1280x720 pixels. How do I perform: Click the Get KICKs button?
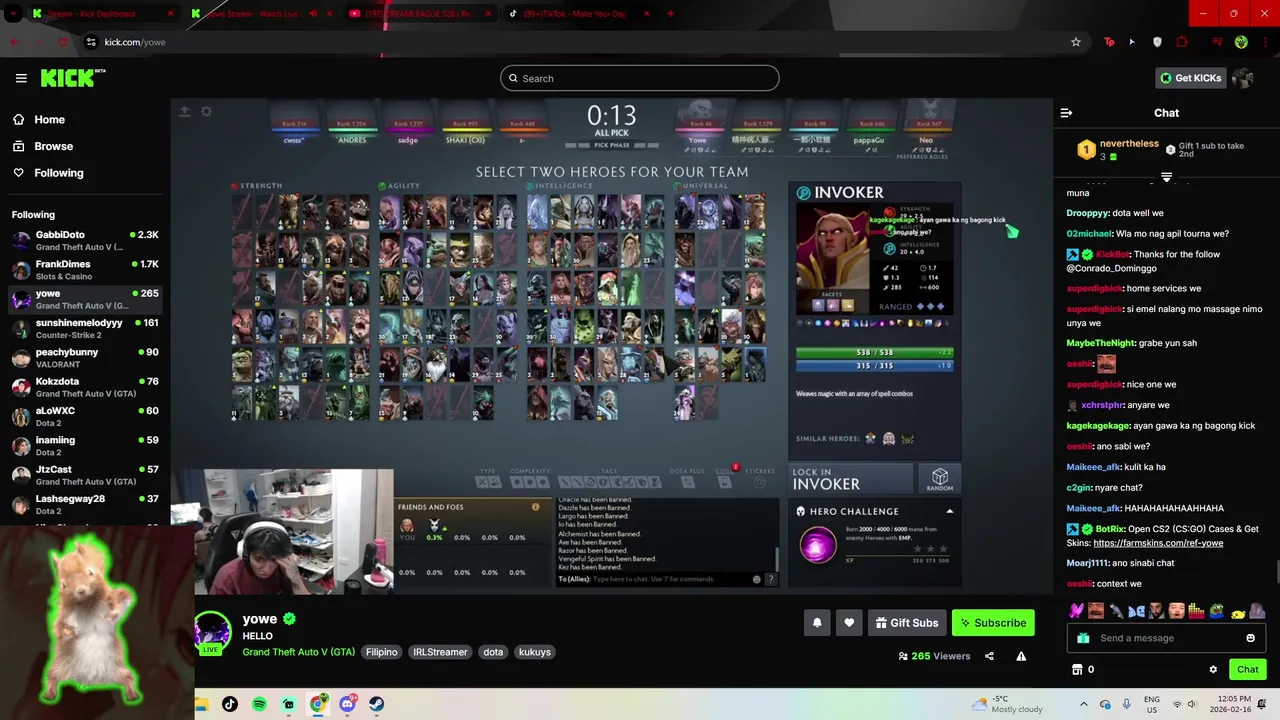[1190, 78]
